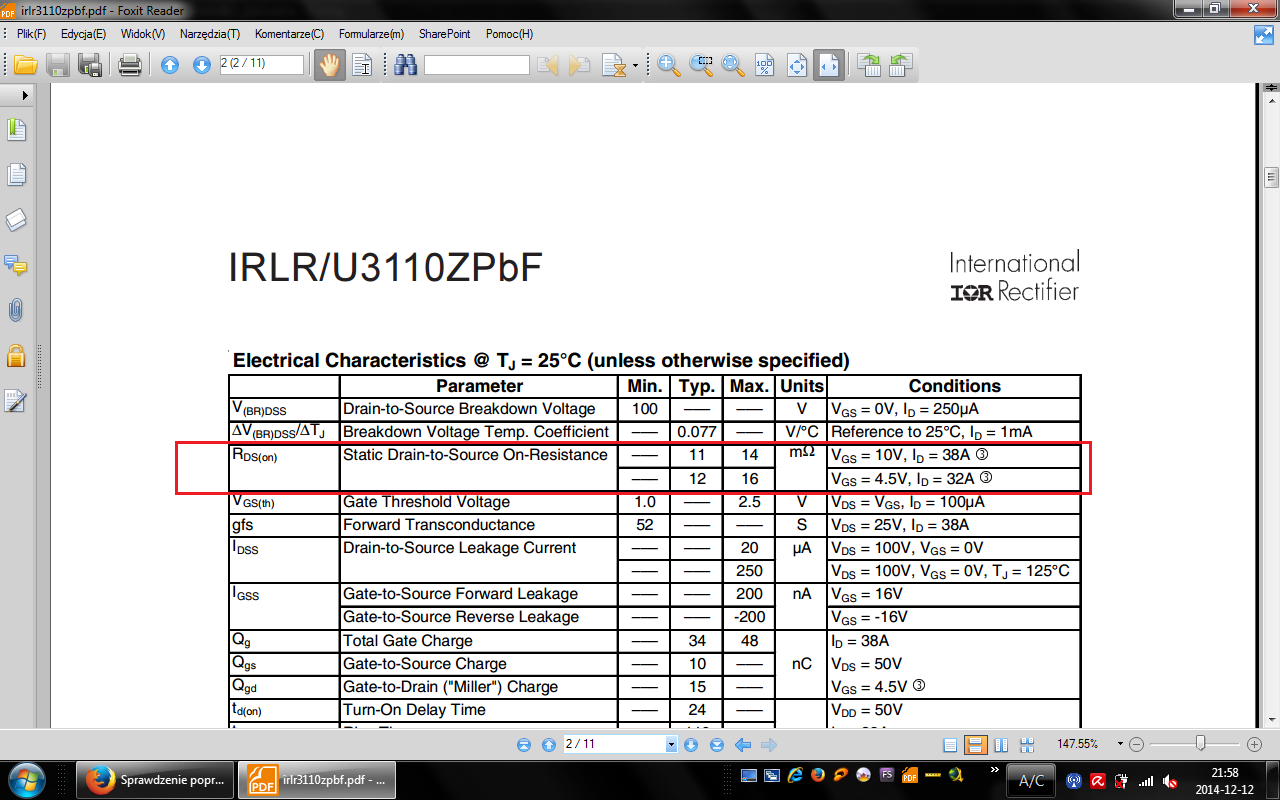
Task: Open the Comments panel in sidebar
Action: click(16, 265)
